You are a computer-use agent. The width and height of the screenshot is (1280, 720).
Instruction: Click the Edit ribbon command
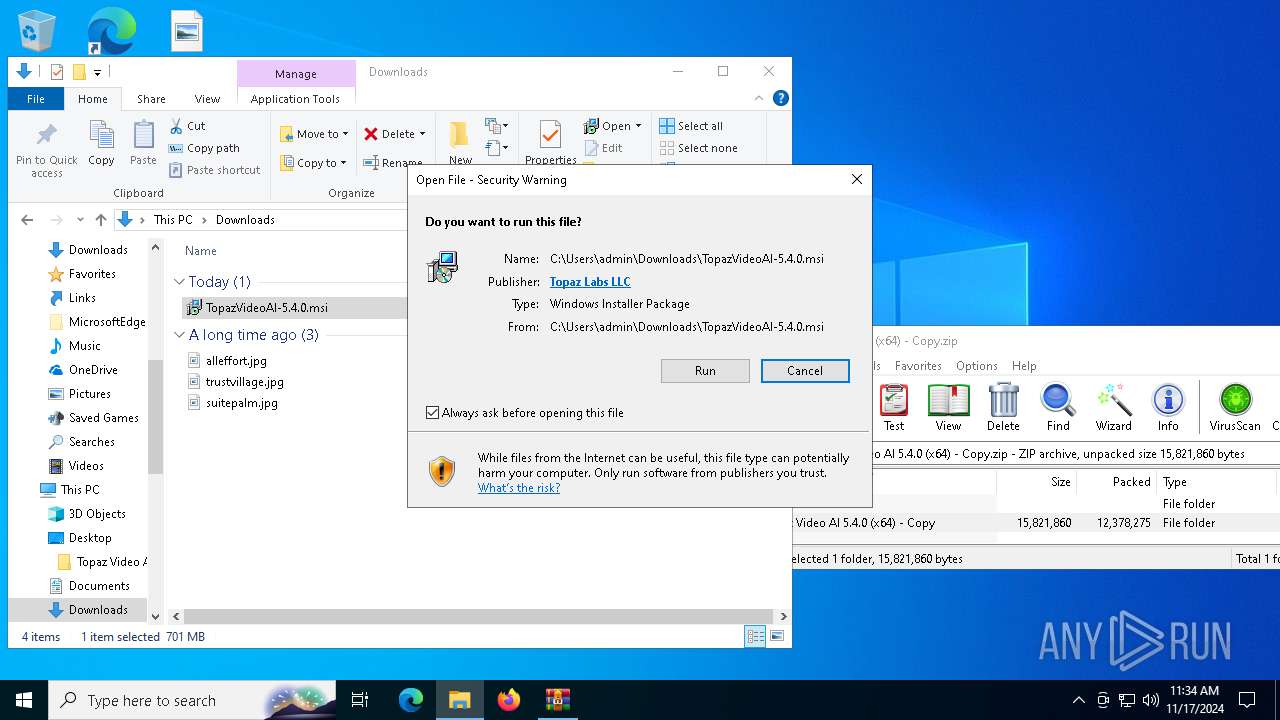pyautogui.click(x=603, y=148)
